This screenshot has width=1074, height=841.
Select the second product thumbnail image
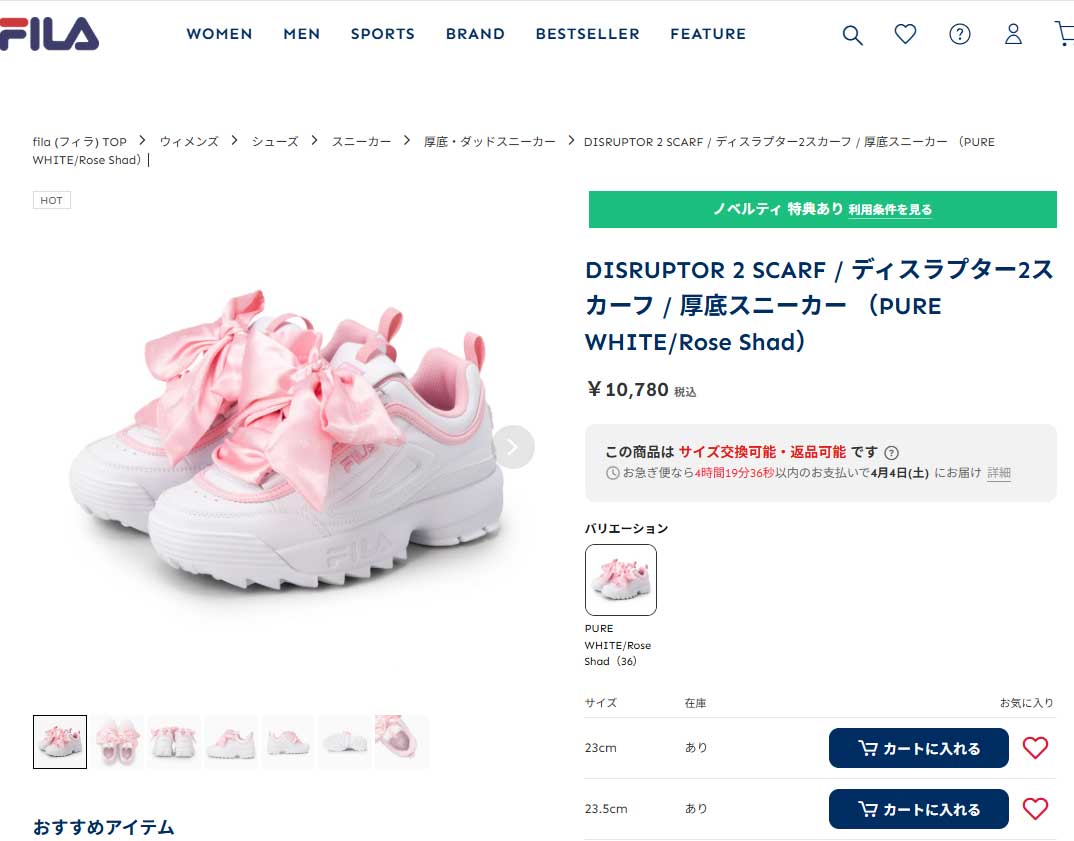coord(117,742)
